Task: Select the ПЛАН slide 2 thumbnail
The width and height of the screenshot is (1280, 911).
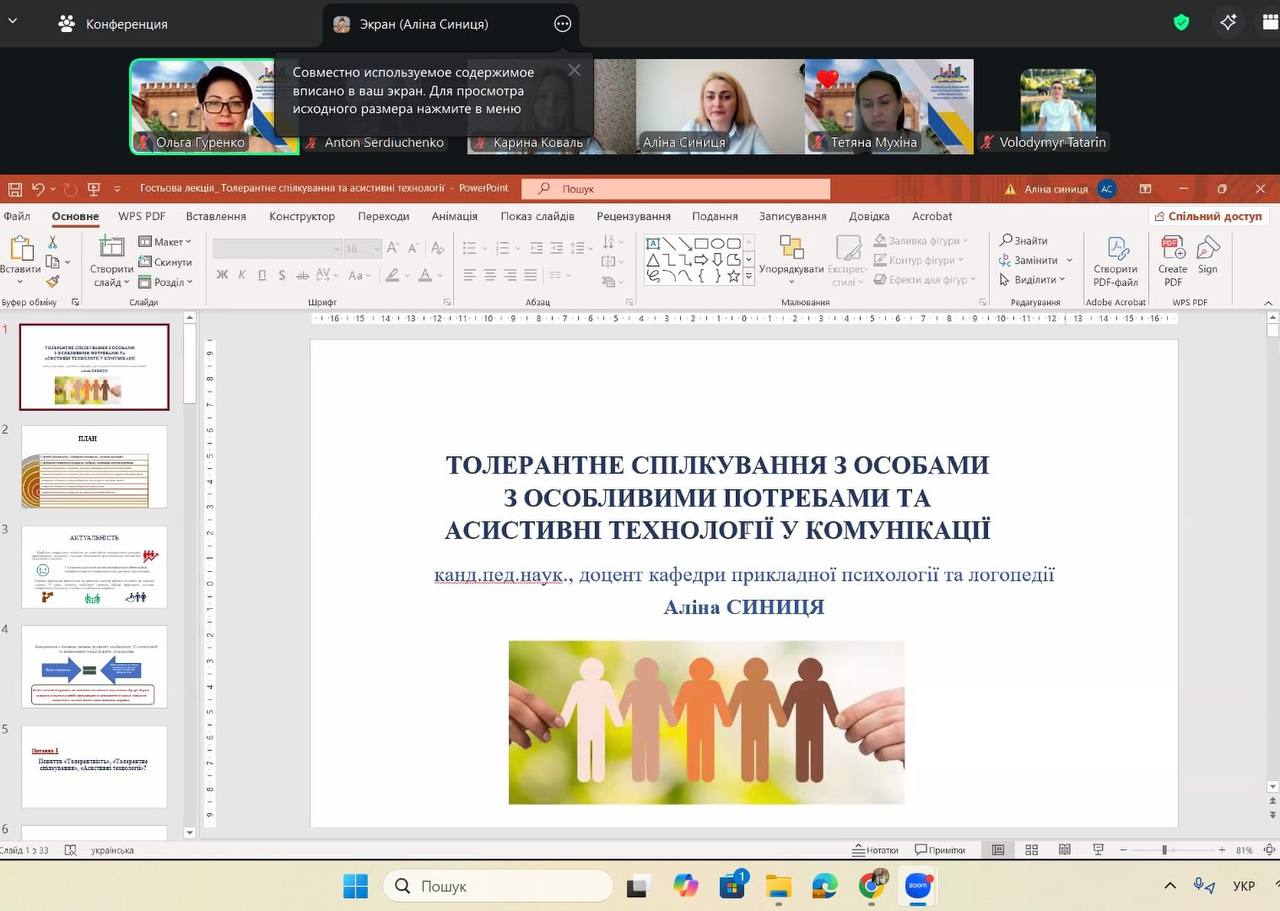Action: click(x=94, y=467)
